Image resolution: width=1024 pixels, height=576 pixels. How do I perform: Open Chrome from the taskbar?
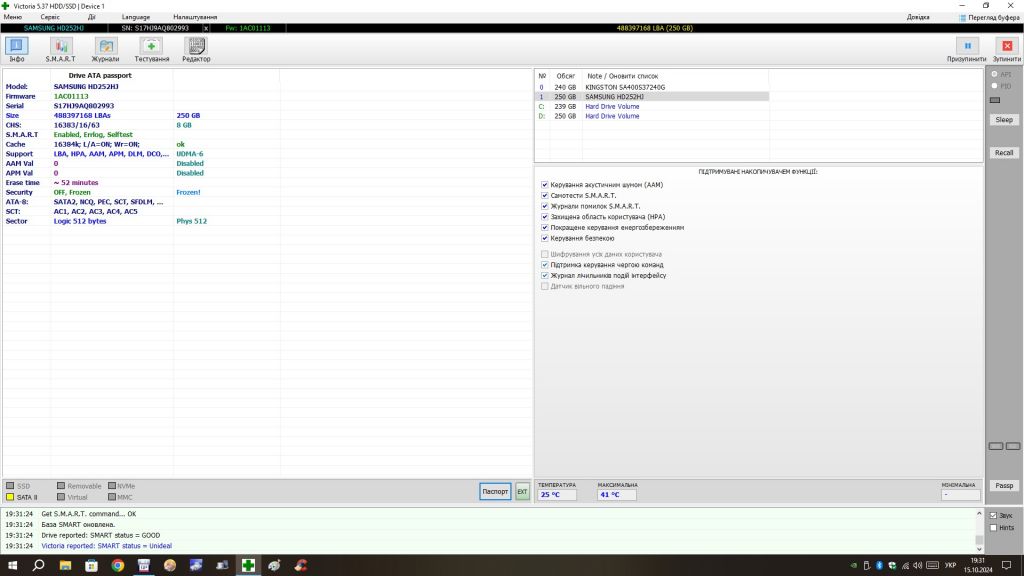[118, 566]
